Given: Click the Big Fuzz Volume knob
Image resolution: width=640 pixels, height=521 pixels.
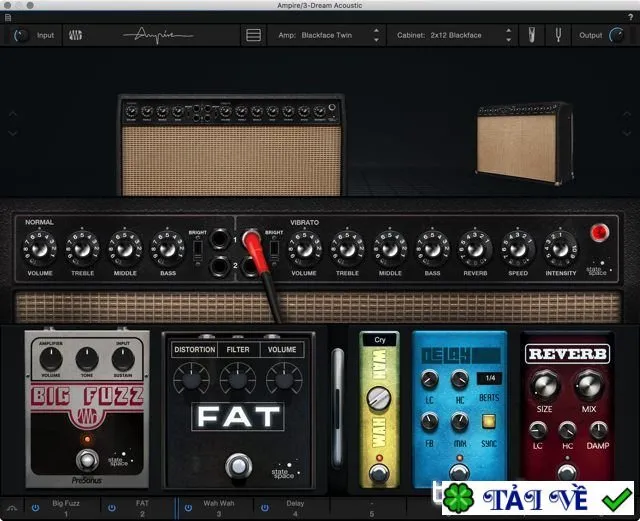Looking at the screenshot, I should pos(51,359).
